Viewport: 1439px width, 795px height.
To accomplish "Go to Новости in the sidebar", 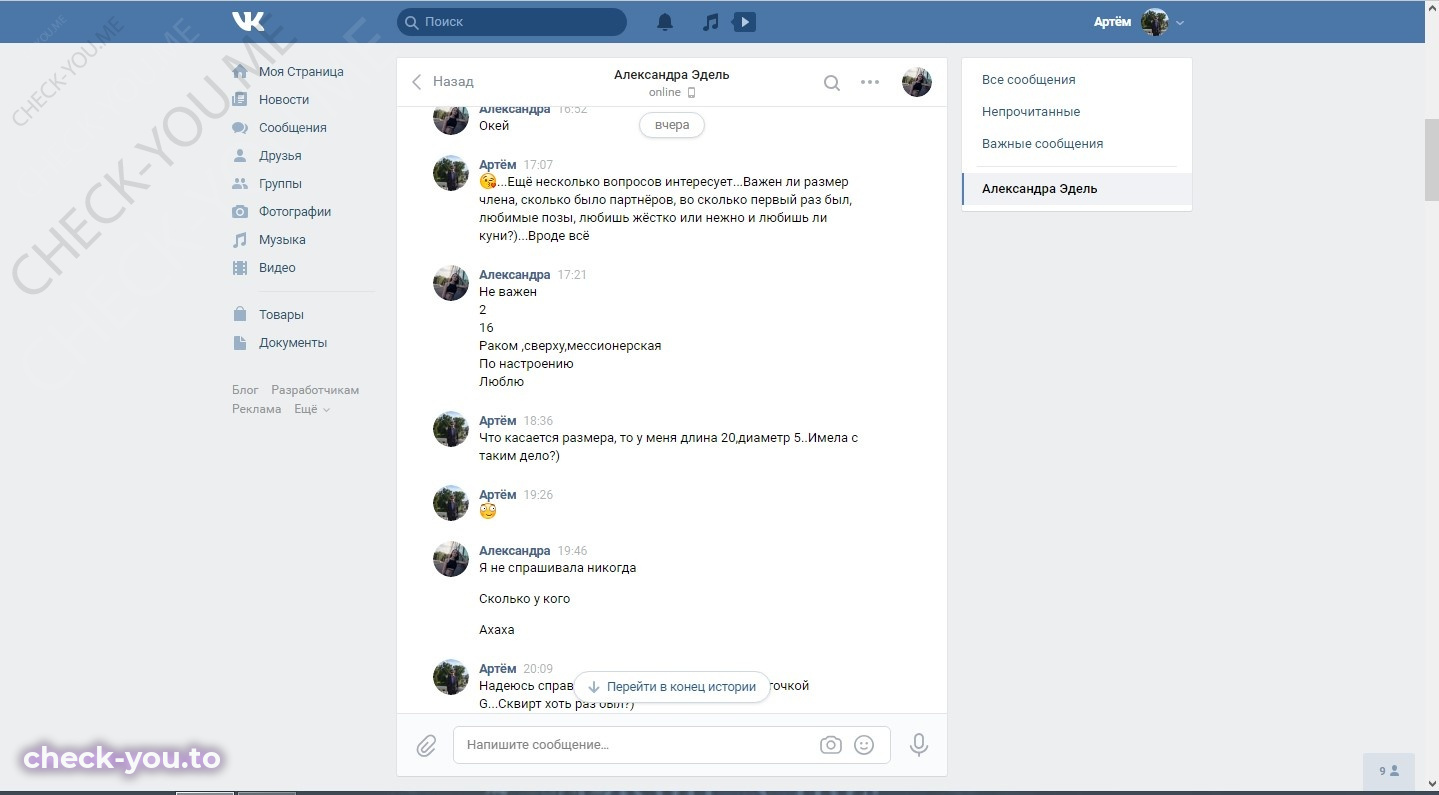I will point(284,100).
